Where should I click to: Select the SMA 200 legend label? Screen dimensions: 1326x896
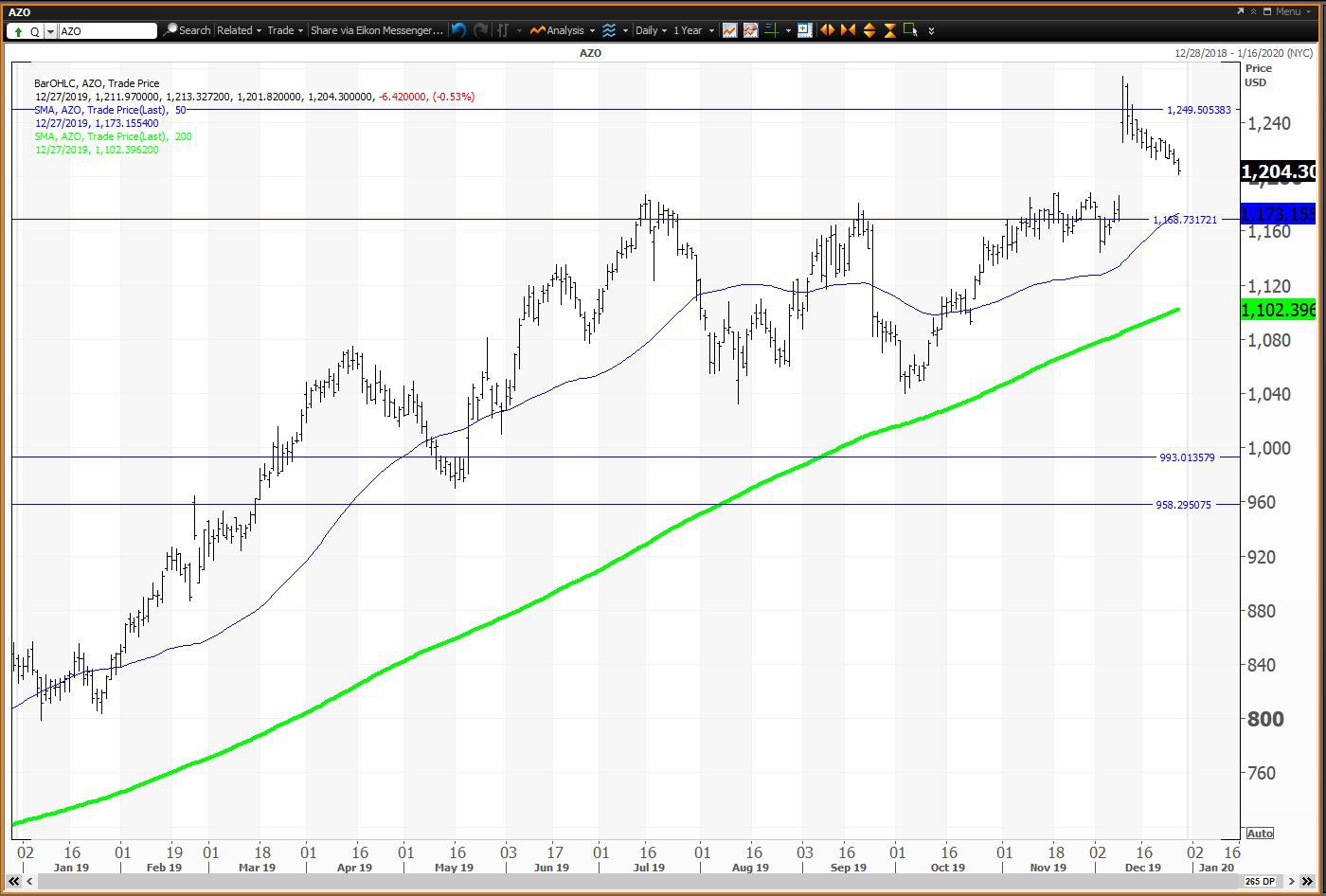click(x=114, y=136)
